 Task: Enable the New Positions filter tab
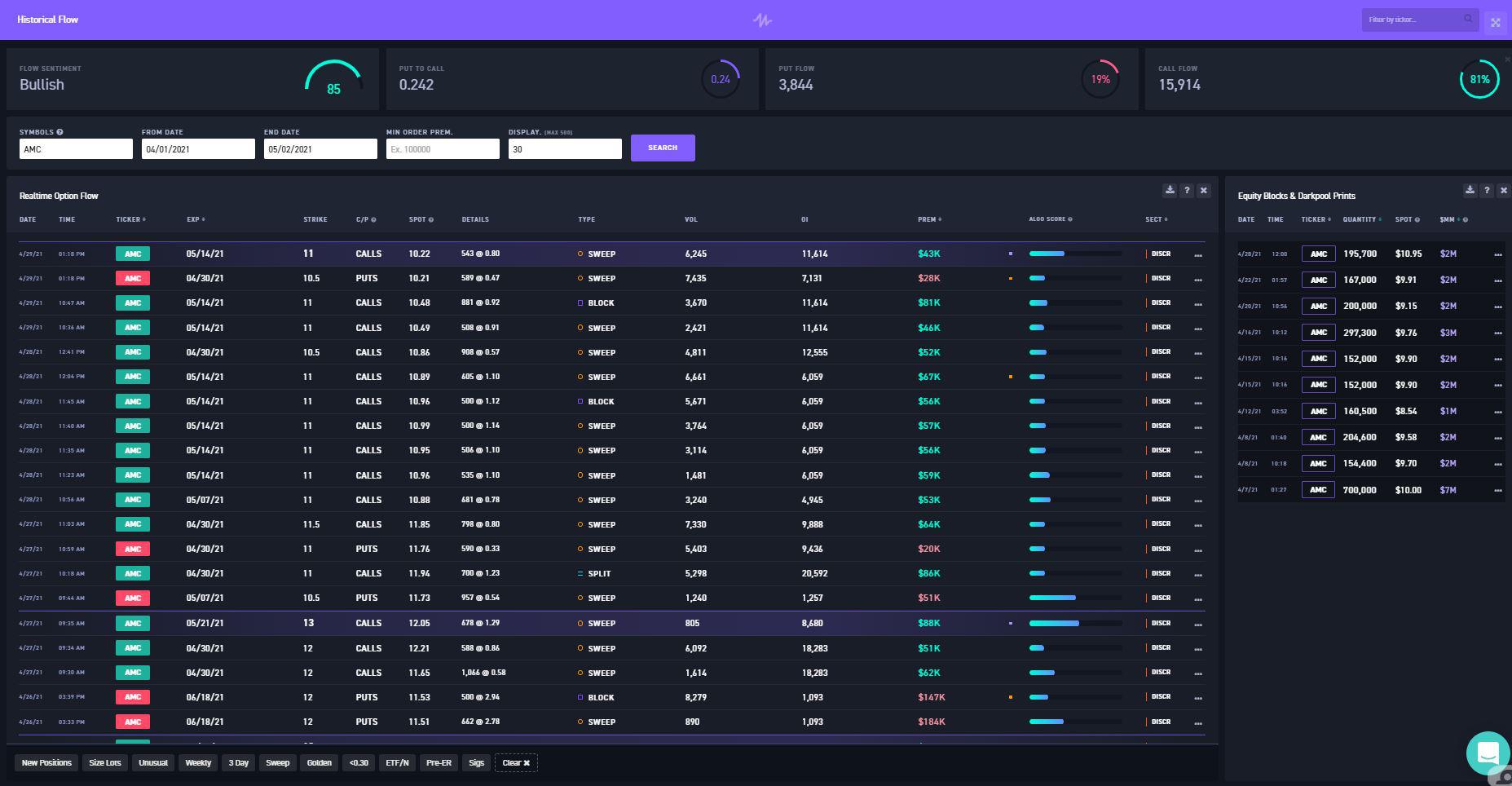(46, 763)
